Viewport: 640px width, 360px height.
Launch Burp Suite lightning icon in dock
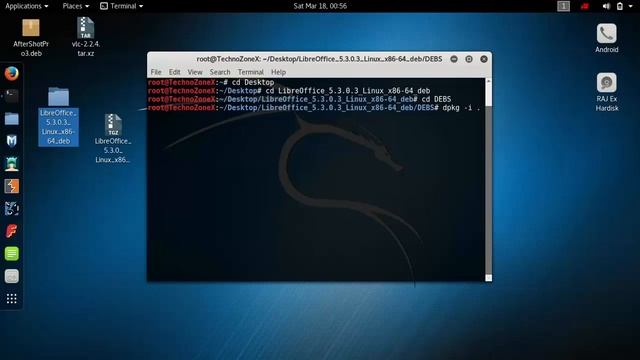coord(11,186)
